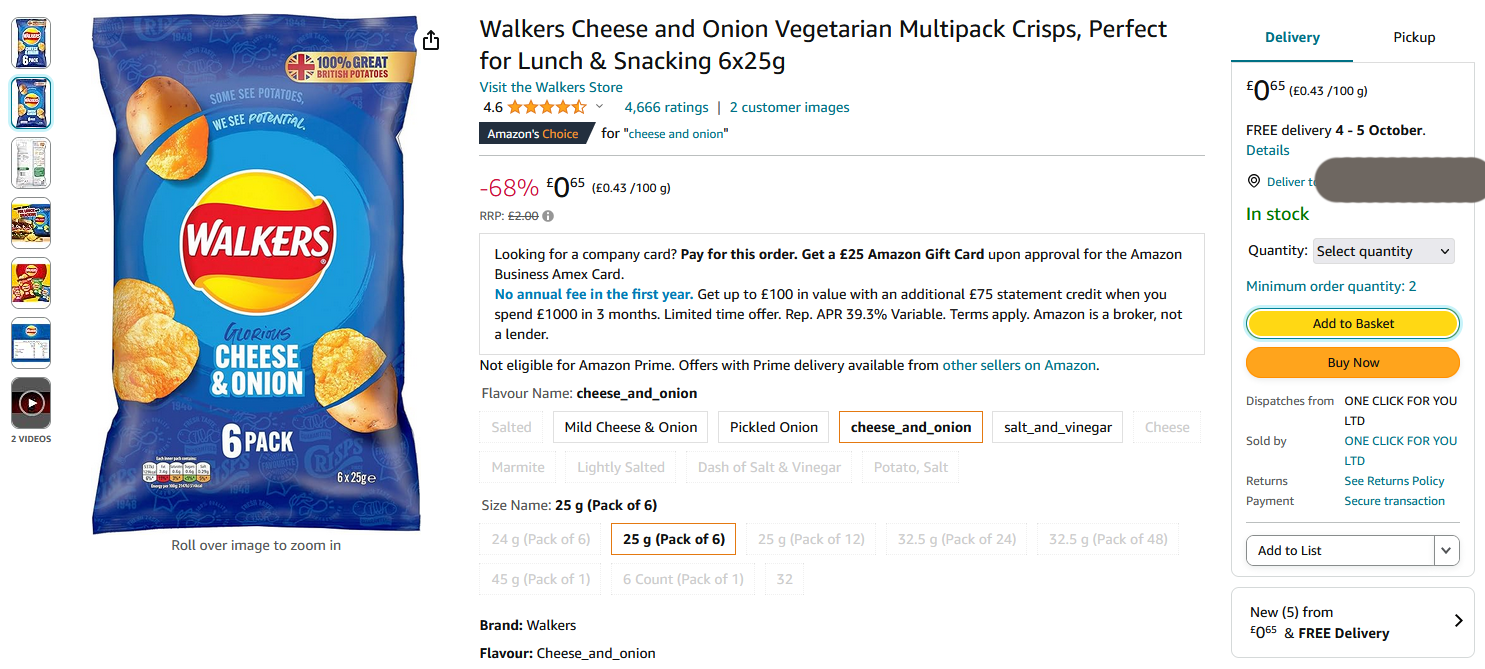
Task: Click the share icon above product image
Action: click(x=430, y=40)
